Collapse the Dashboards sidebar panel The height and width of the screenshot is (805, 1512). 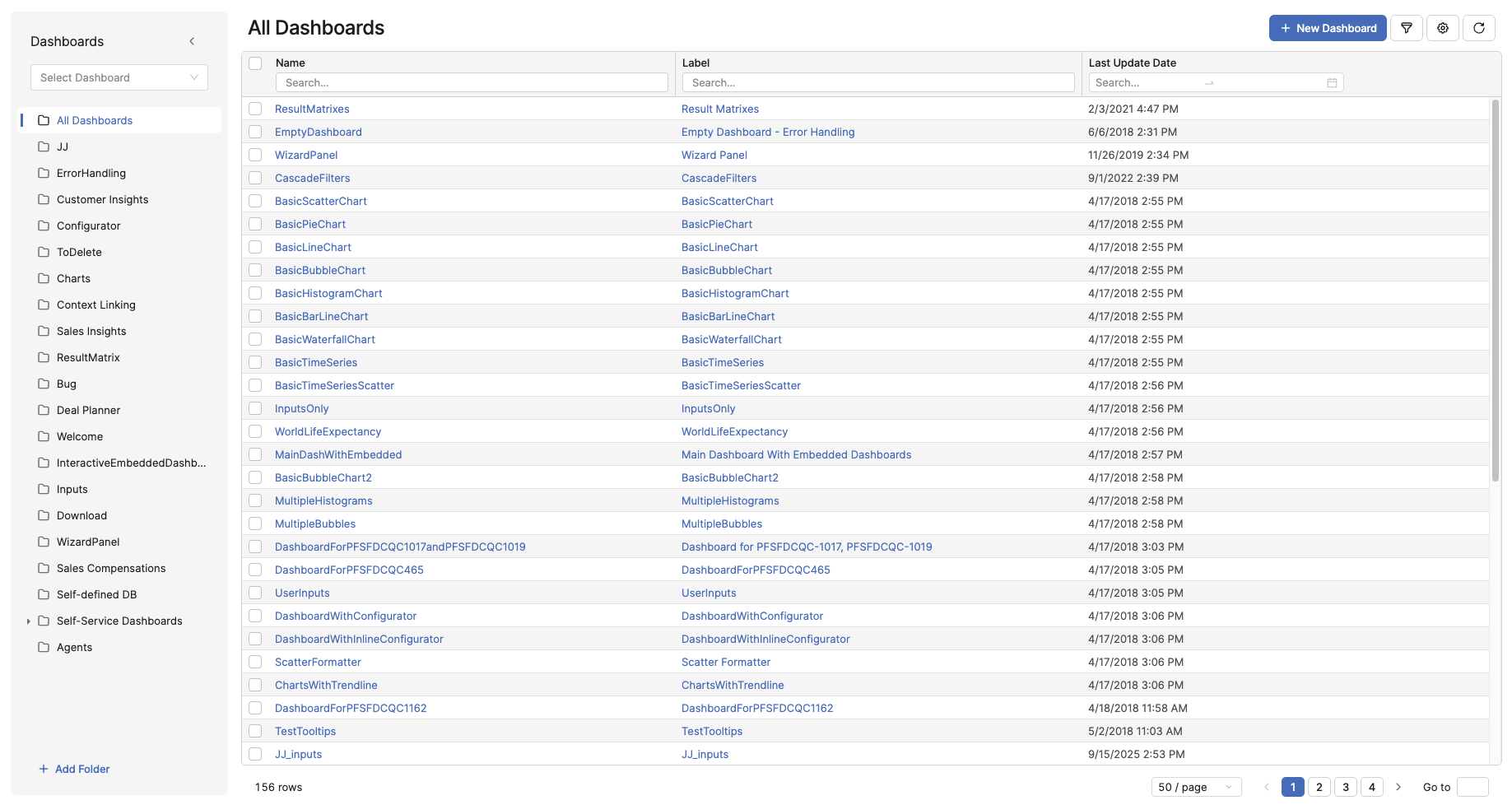pyautogui.click(x=192, y=41)
